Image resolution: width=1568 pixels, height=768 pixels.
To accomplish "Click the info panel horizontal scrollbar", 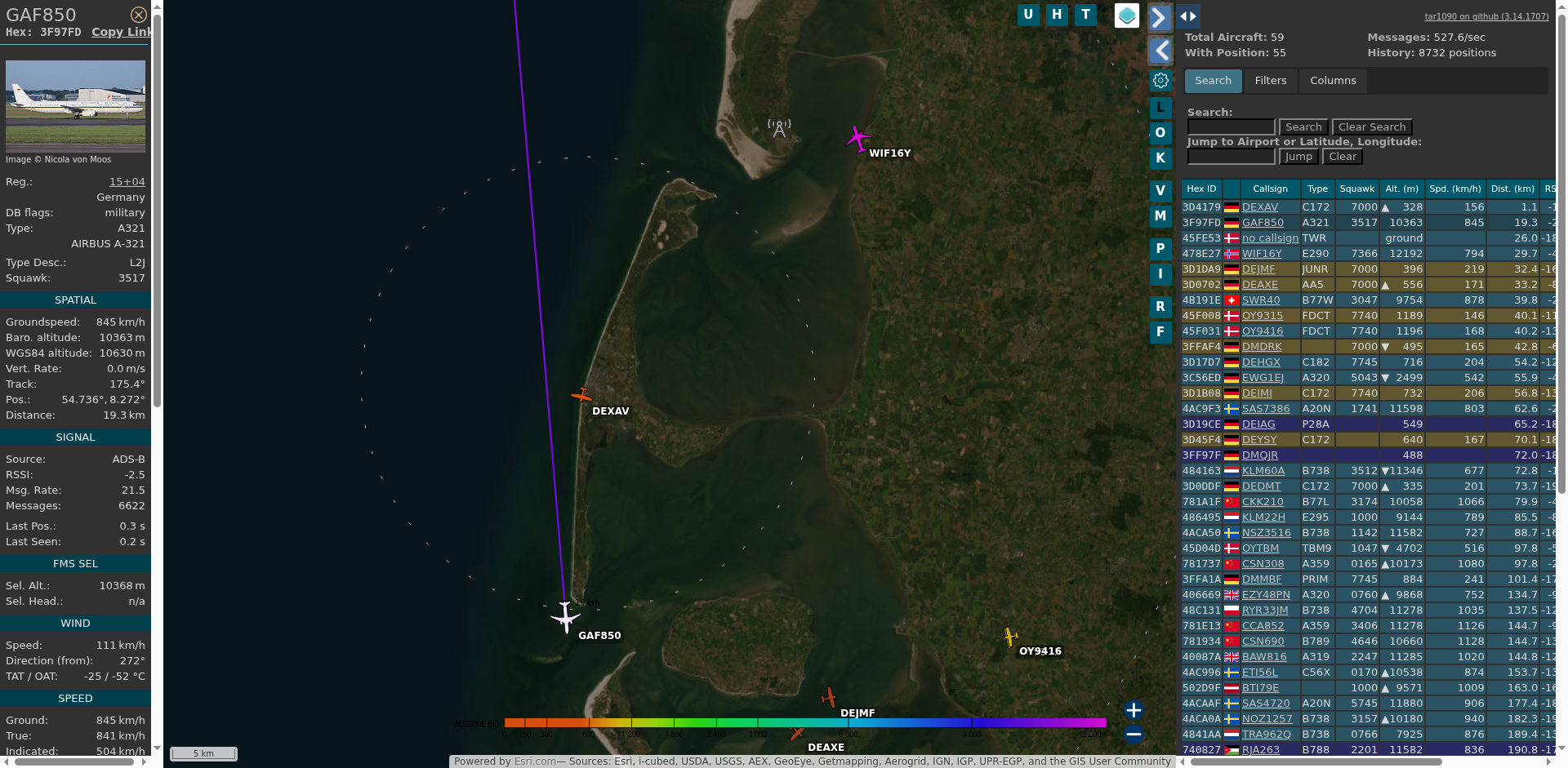I will [74, 761].
